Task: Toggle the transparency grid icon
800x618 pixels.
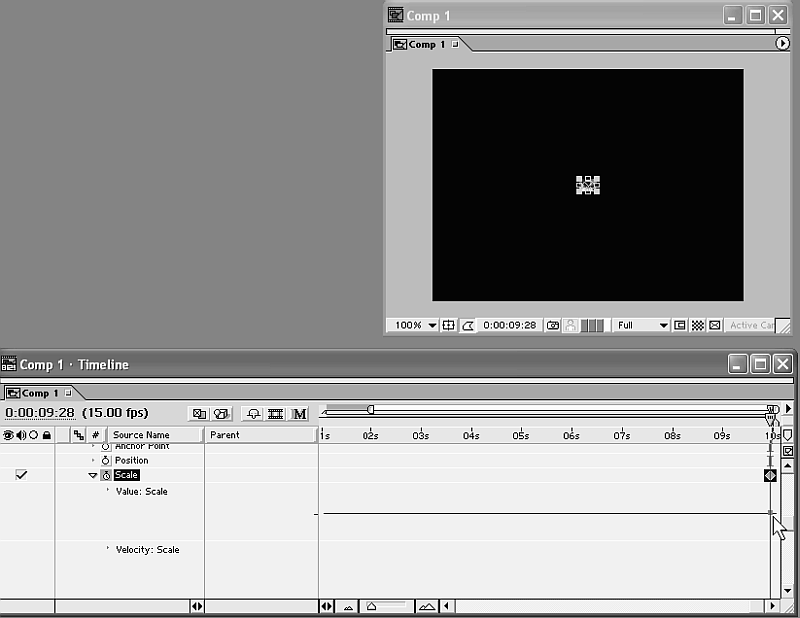Action: [697, 325]
